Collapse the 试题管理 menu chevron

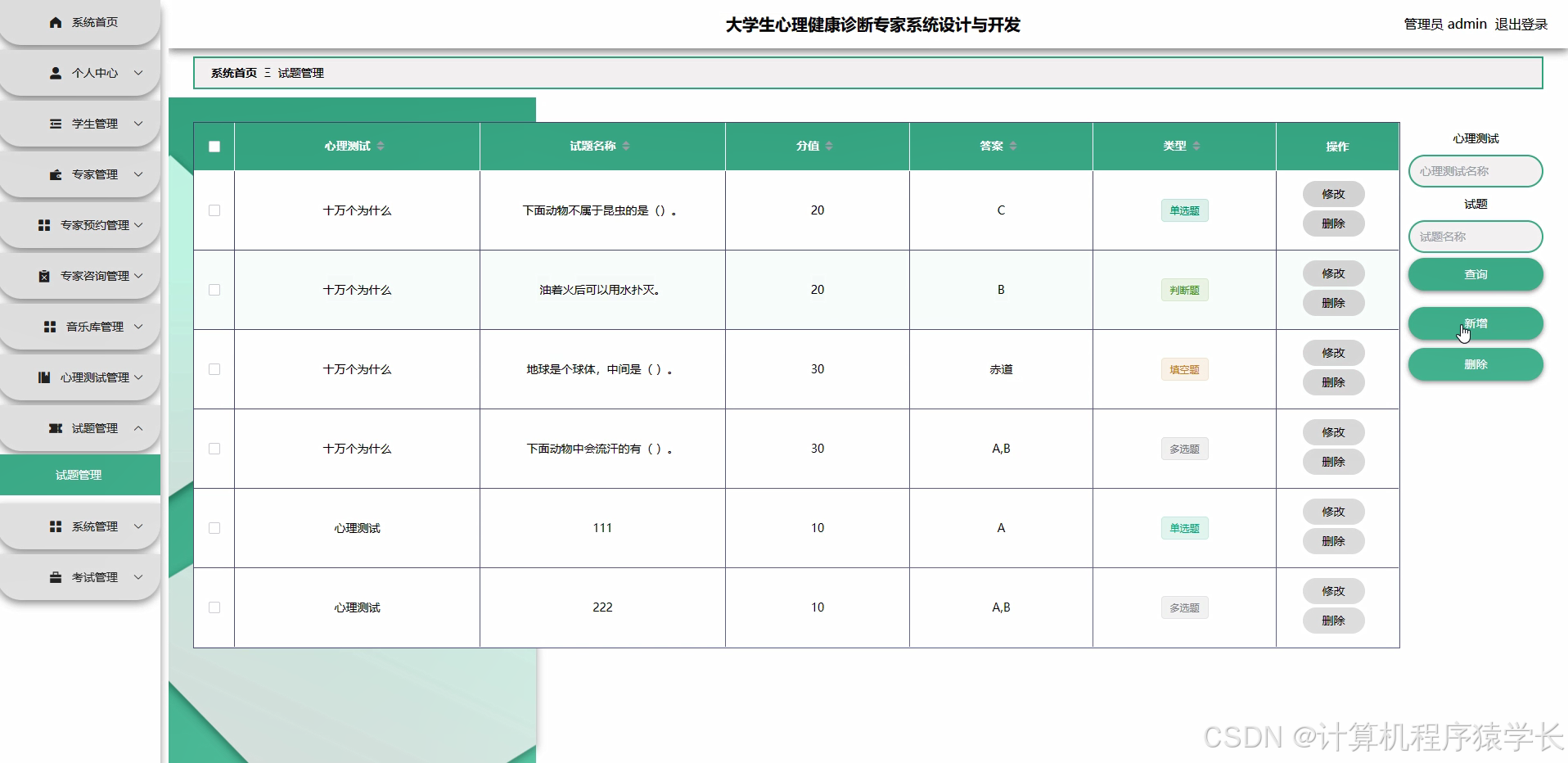click(139, 428)
